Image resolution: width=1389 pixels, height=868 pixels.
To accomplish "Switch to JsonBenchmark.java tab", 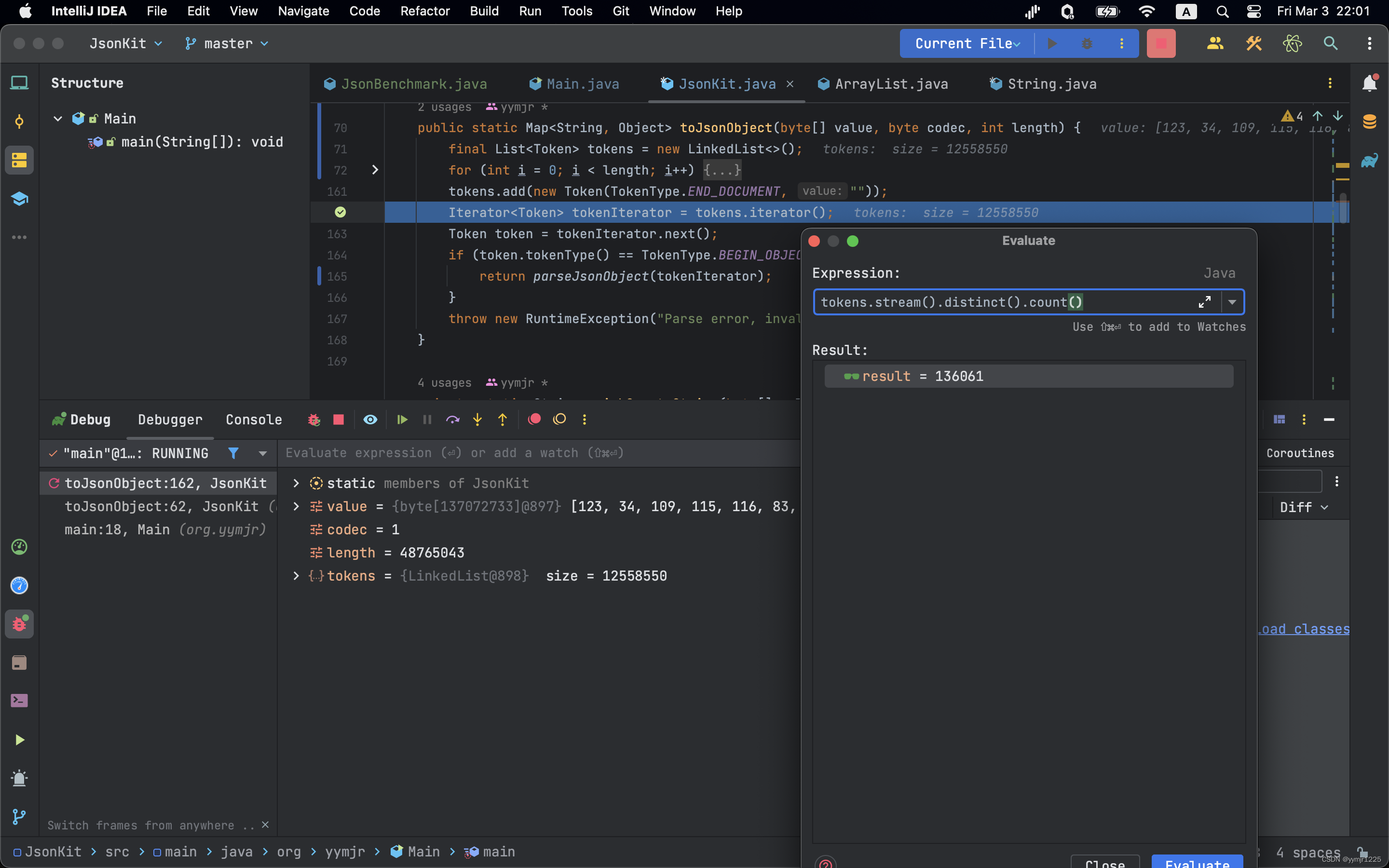I will 406,84.
